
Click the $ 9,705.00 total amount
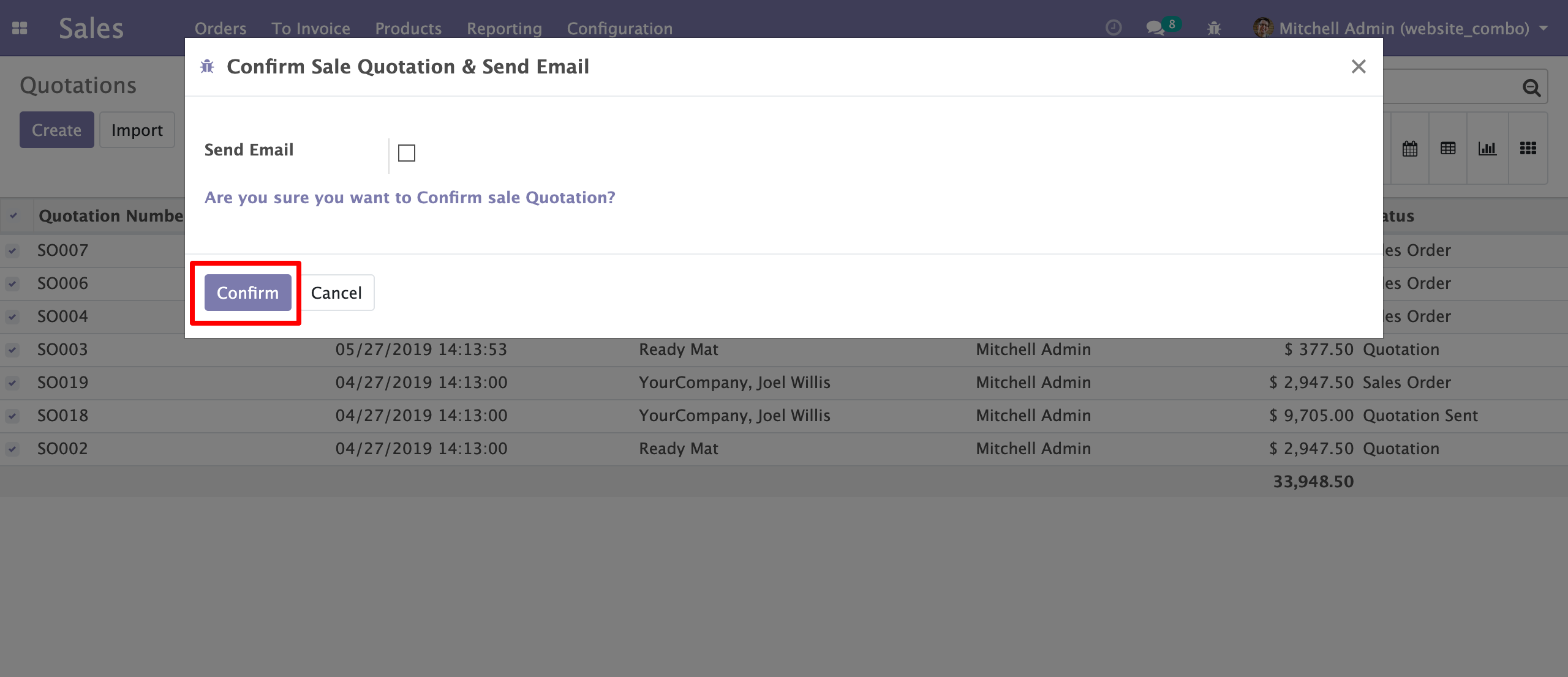coord(1311,416)
